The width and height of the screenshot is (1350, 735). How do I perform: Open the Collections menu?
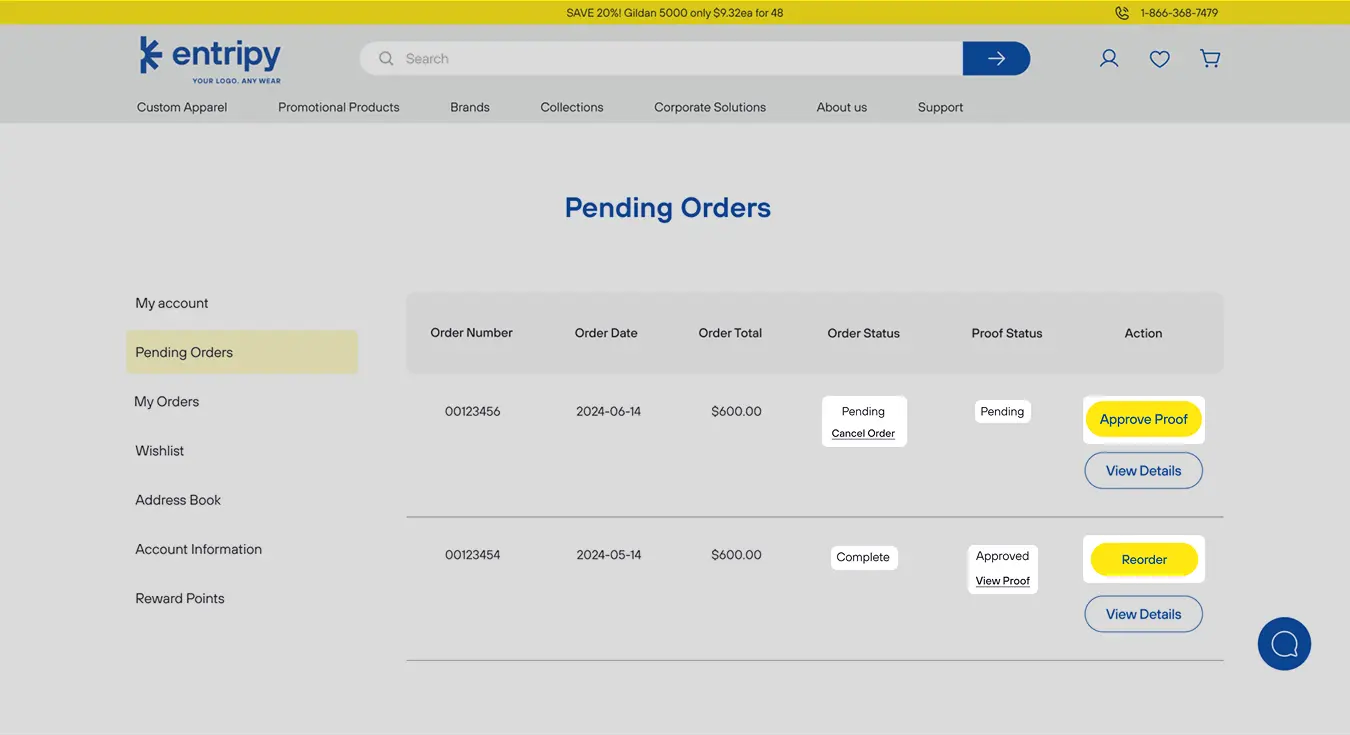click(572, 107)
